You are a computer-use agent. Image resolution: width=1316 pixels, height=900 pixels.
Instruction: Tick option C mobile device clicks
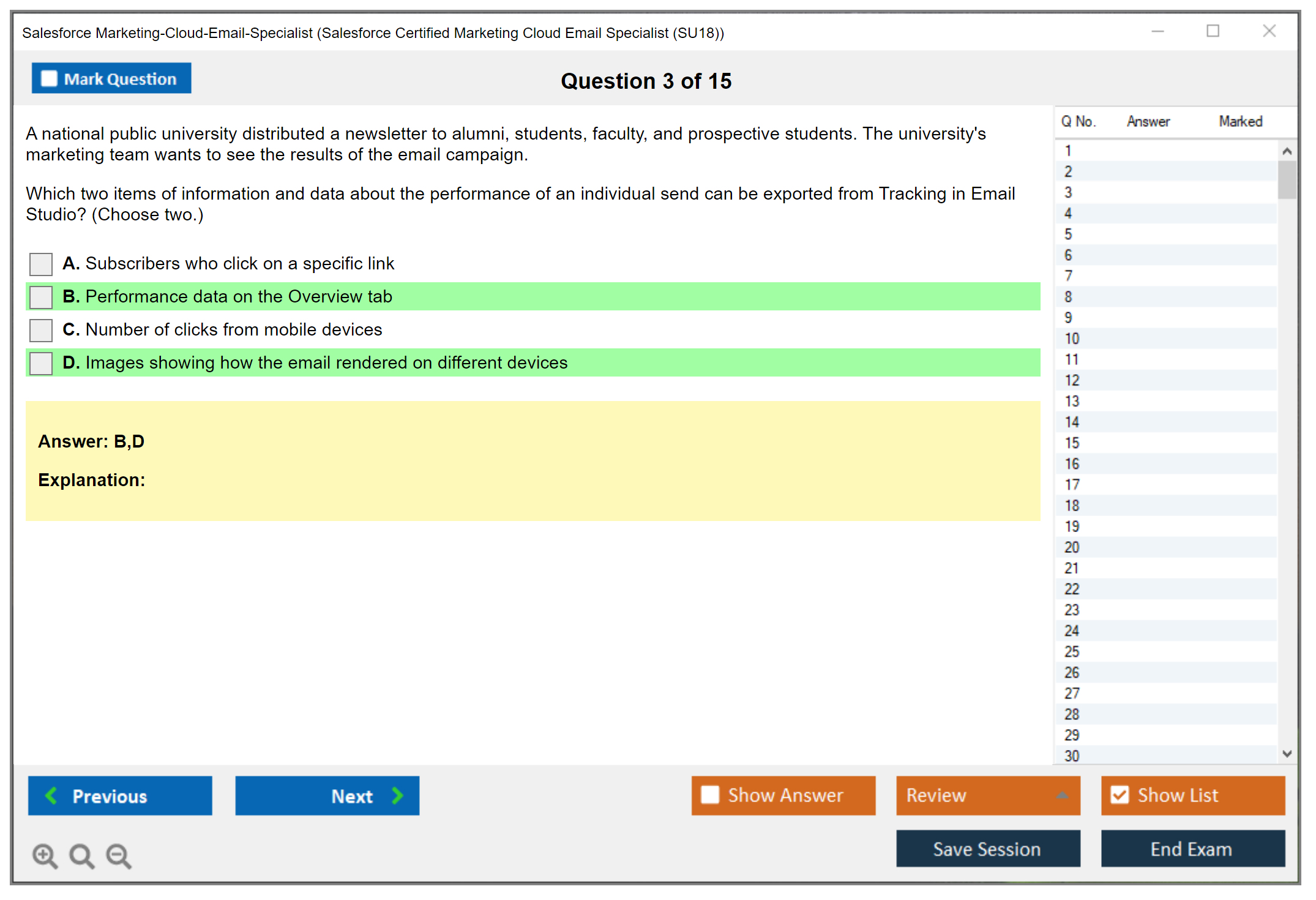(x=41, y=330)
